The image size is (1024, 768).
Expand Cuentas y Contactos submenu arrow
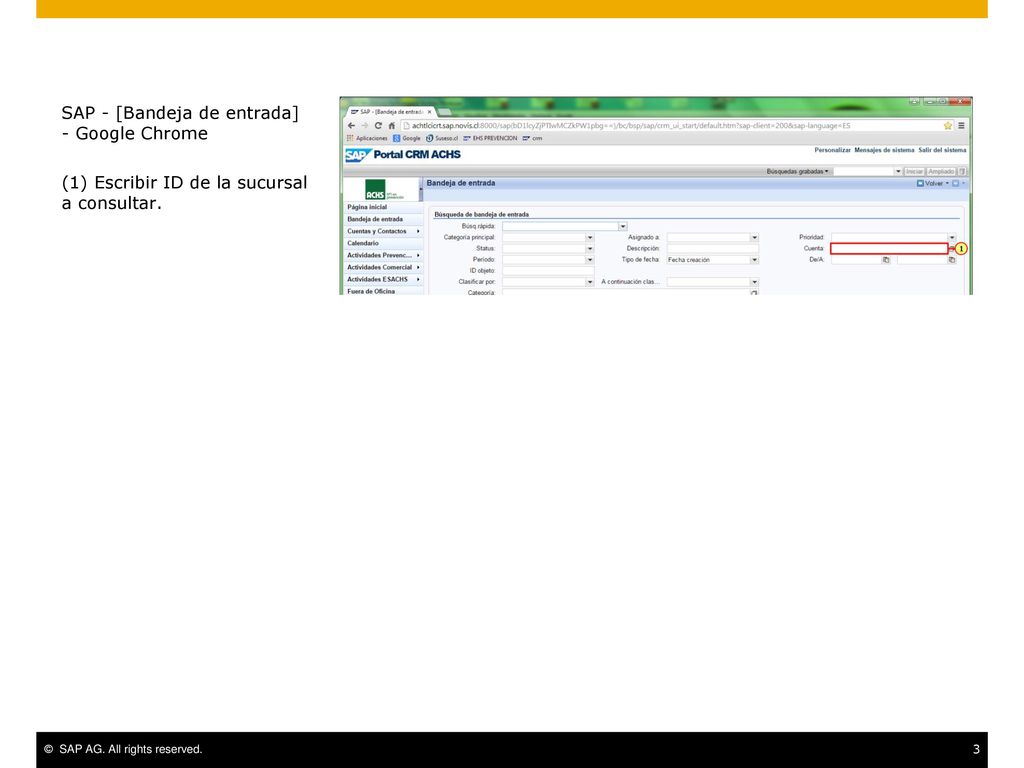418,231
